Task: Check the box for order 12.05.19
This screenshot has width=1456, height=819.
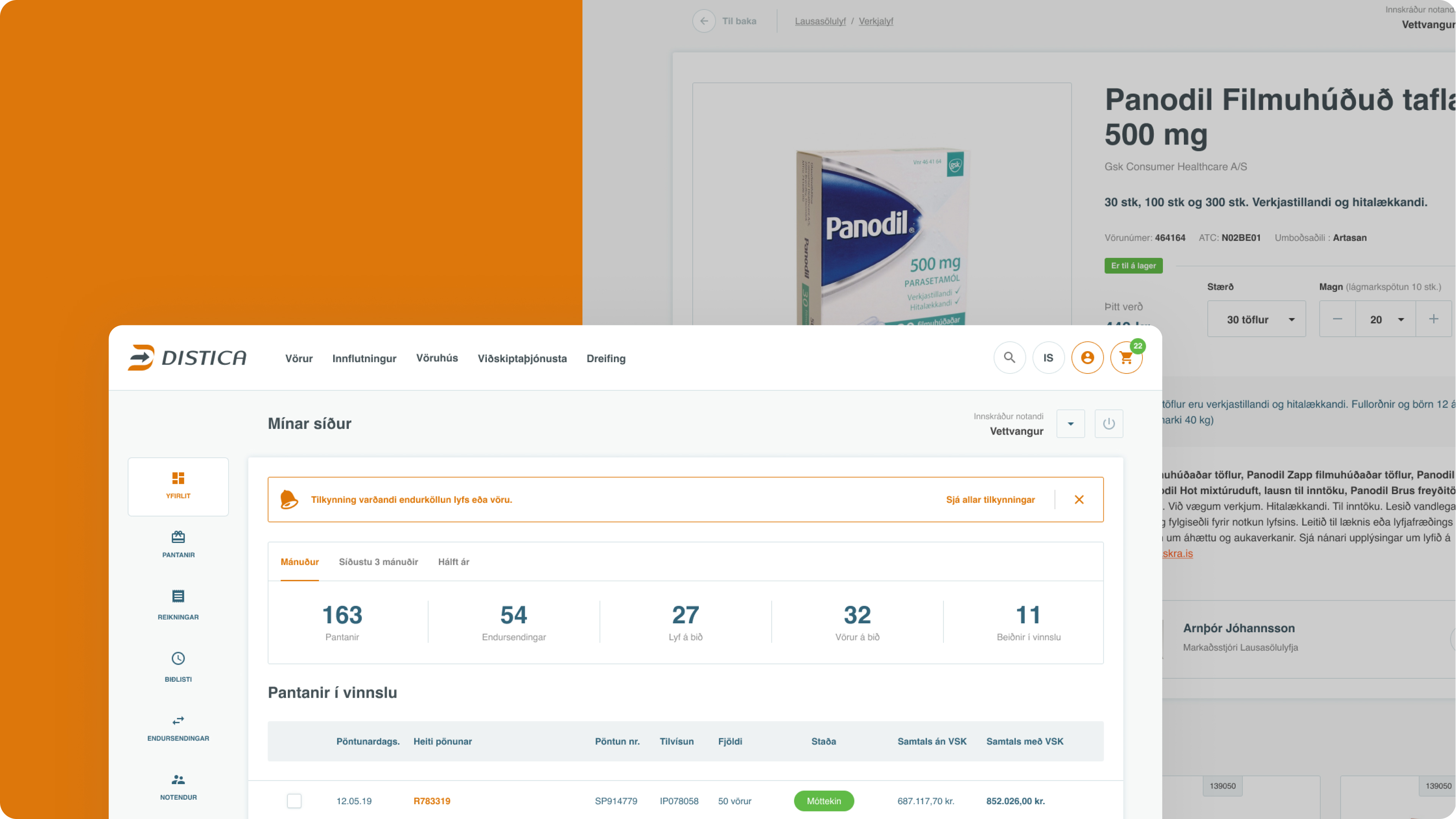Action: coord(294,801)
